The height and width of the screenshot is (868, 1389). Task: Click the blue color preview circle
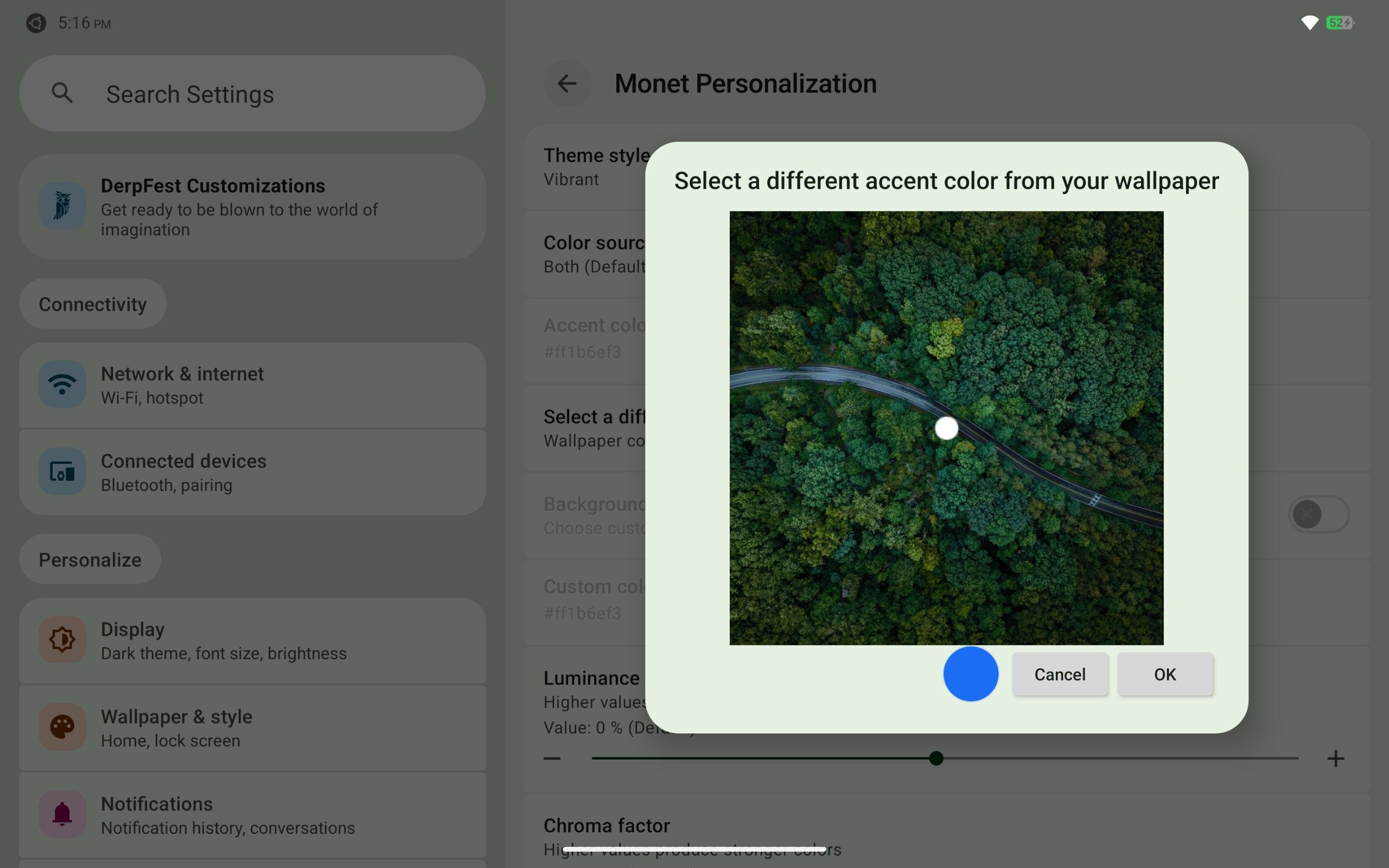click(970, 674)
